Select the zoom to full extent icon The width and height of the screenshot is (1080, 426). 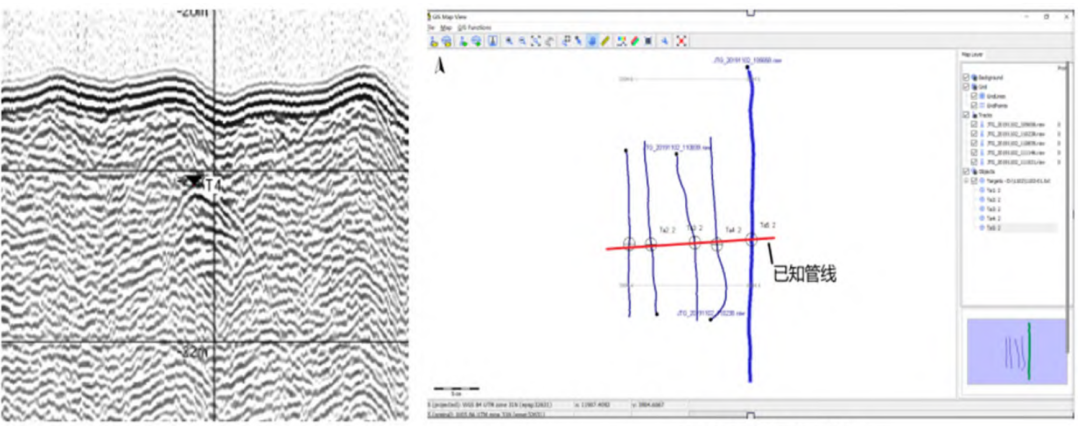tap(536, 41)
